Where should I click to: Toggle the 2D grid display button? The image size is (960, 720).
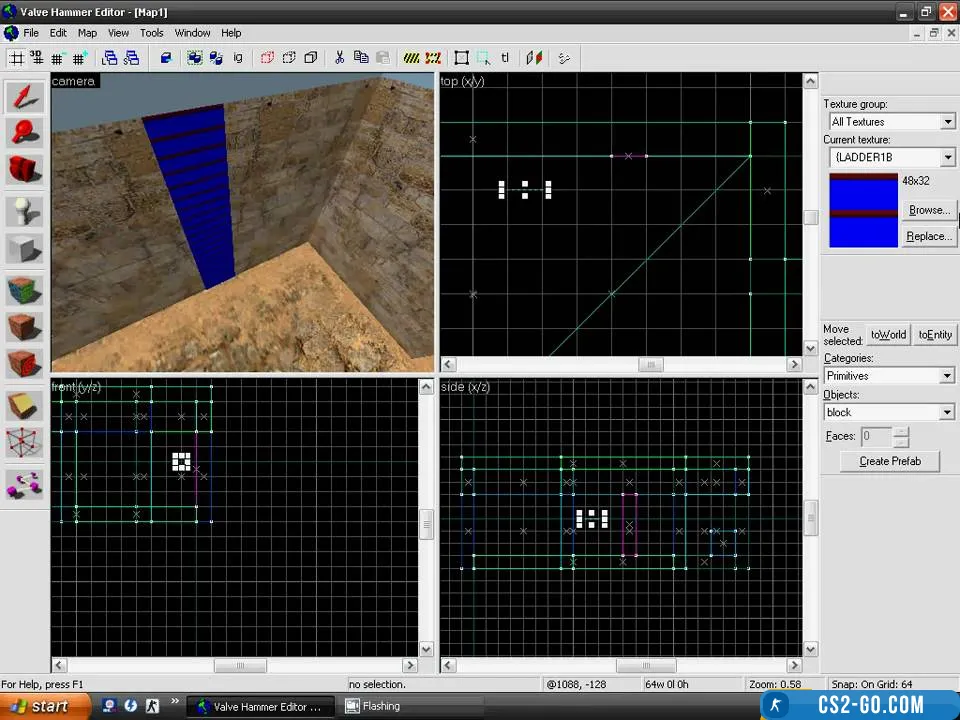point(17,58)
